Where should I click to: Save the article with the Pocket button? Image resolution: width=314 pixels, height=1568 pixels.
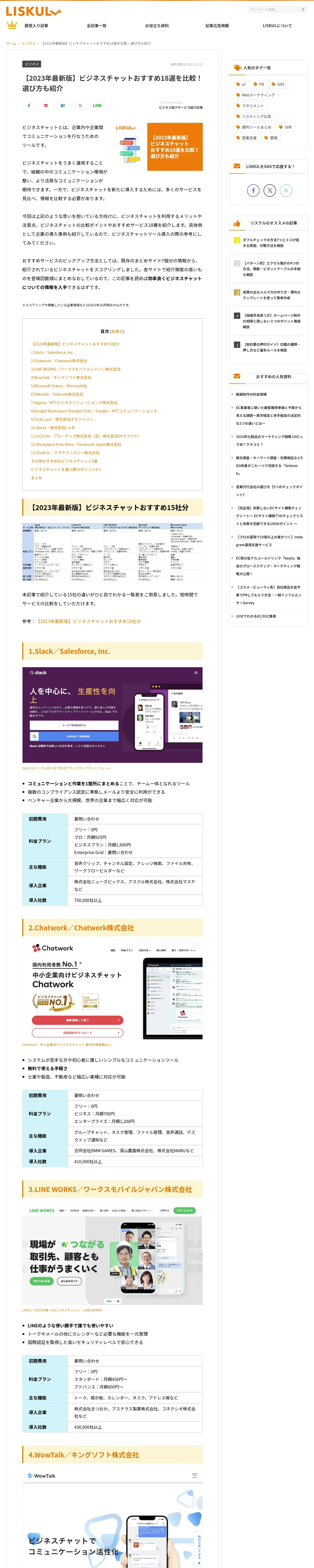point(46,105)
